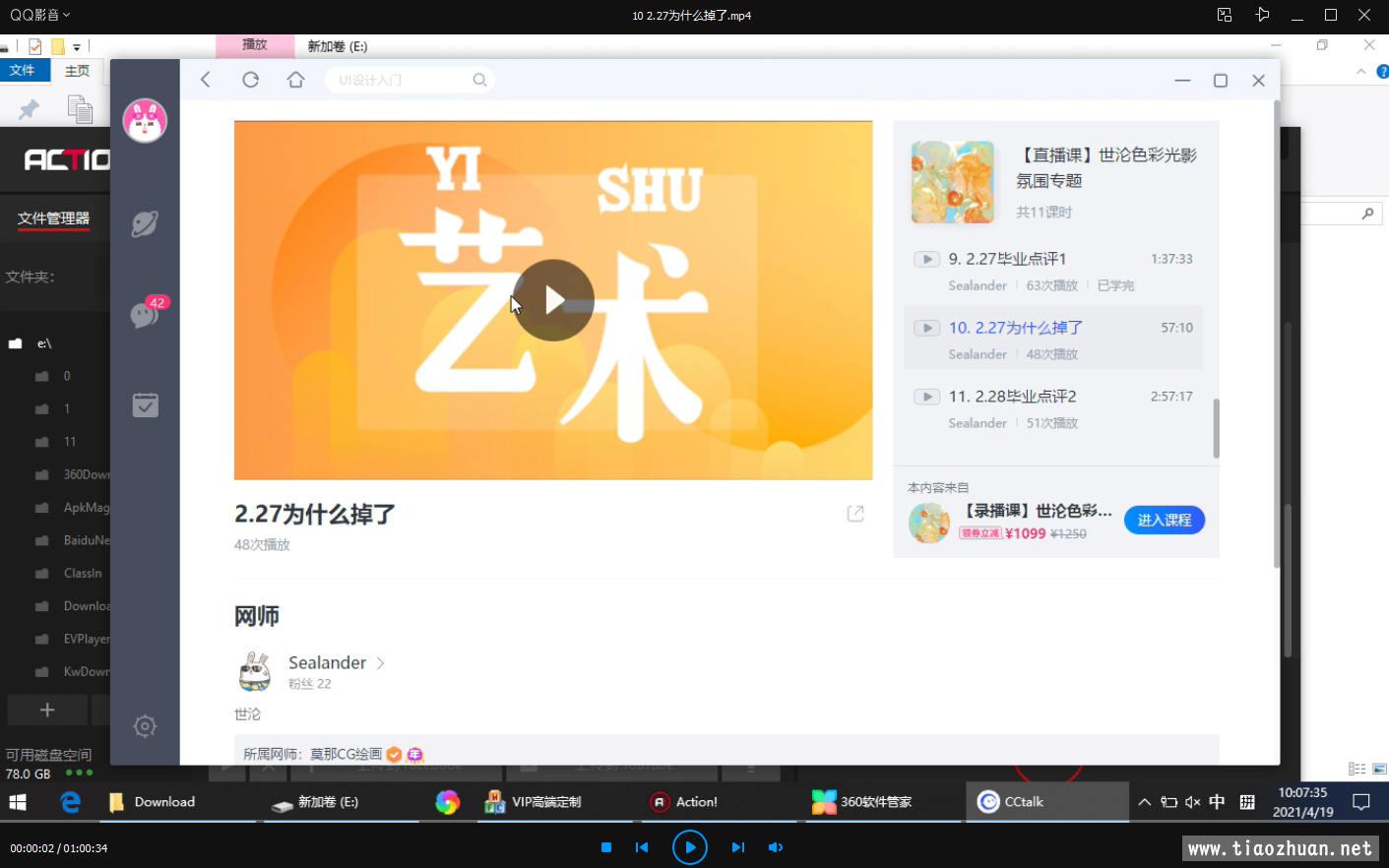
Task: Toggle play in QQ player controls
Action: [689, 847]
